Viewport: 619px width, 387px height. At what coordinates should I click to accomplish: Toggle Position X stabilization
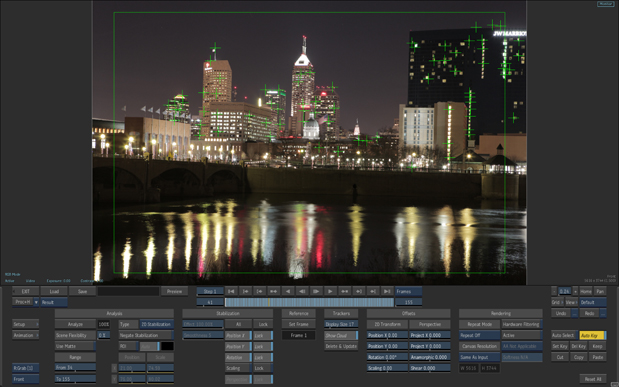(x=238, y=335)
